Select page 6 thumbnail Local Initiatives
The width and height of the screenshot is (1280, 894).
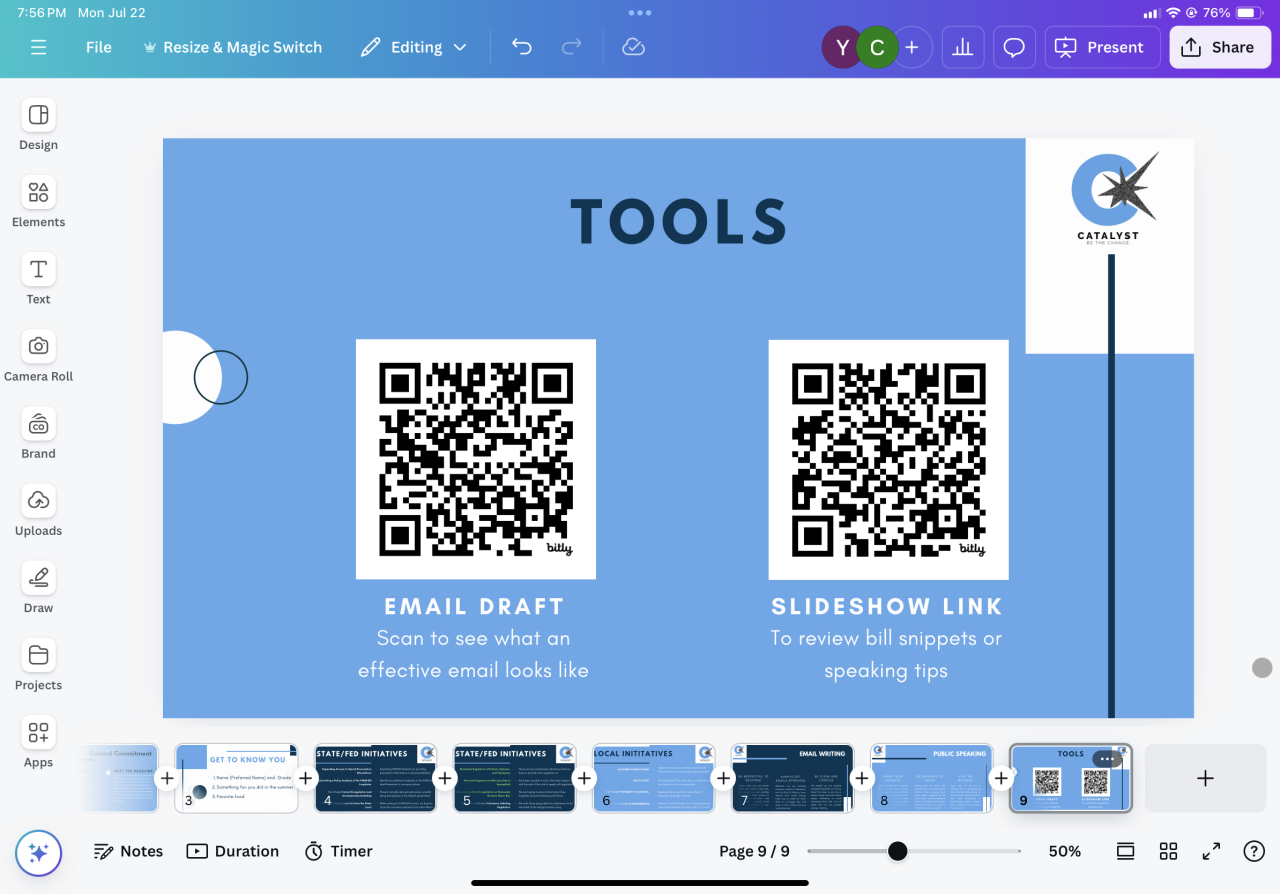(653, 778)
